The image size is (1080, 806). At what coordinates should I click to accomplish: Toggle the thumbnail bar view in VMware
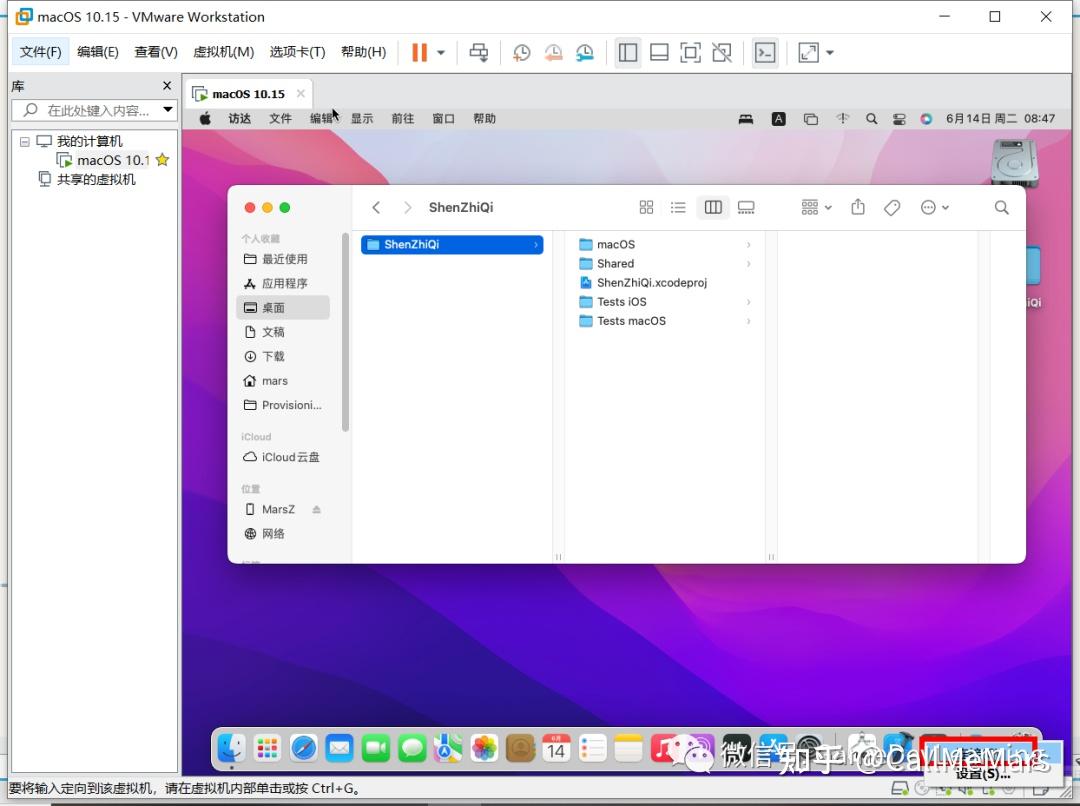coord(659,52)
